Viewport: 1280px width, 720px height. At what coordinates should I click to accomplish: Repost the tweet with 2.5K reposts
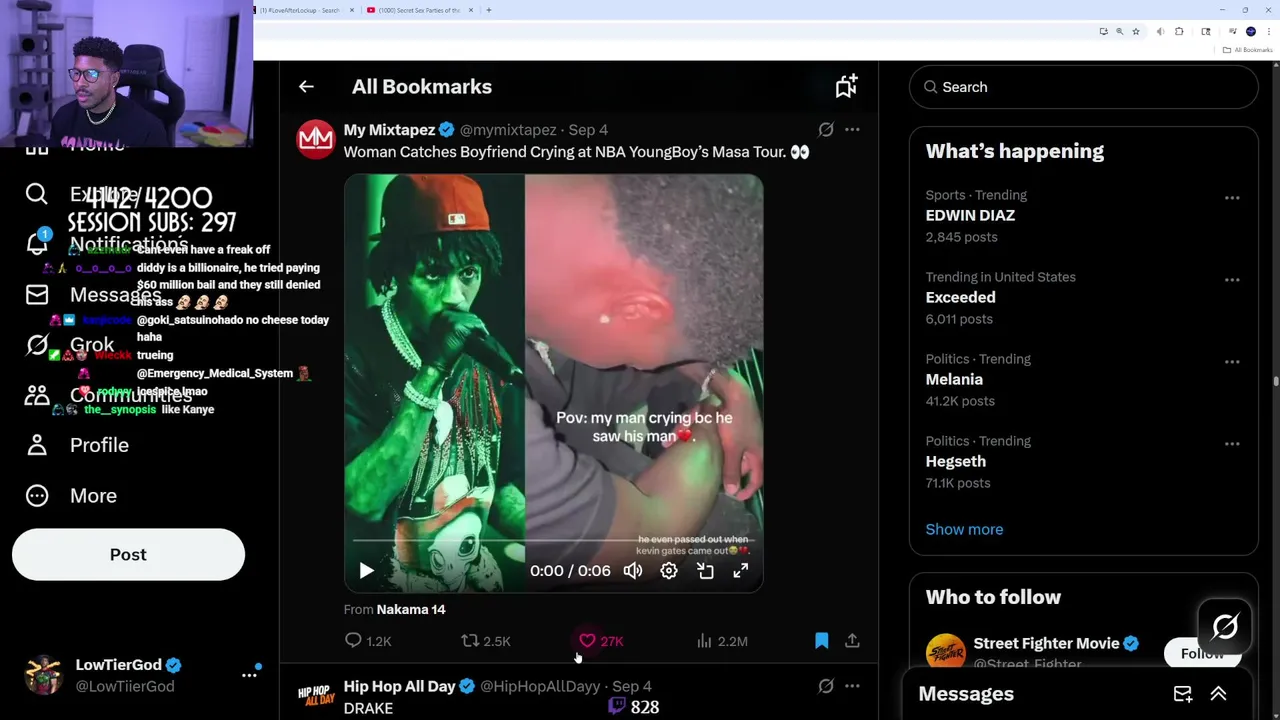(x=486, y=641)
